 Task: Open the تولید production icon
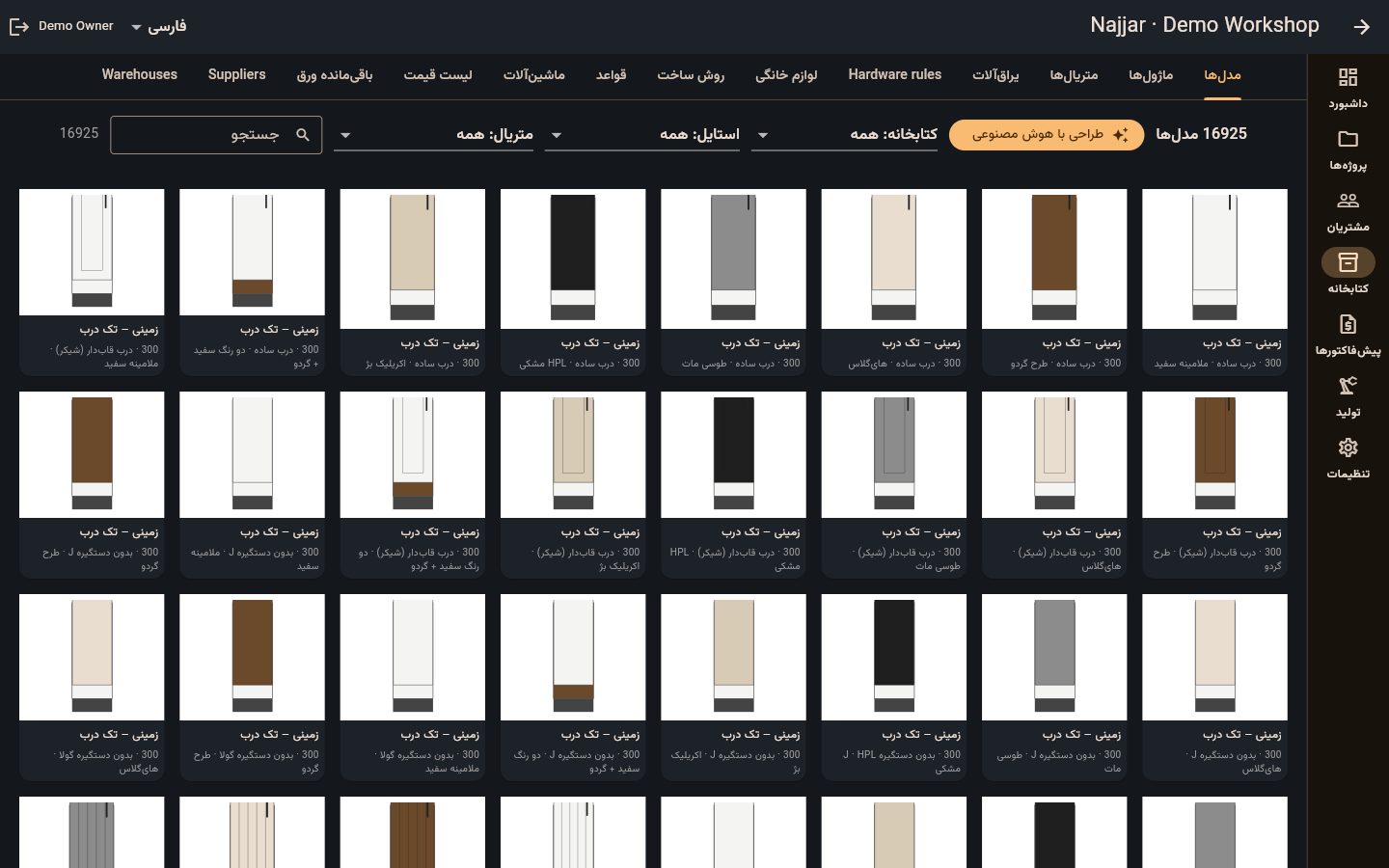[x=1348, y=386]
